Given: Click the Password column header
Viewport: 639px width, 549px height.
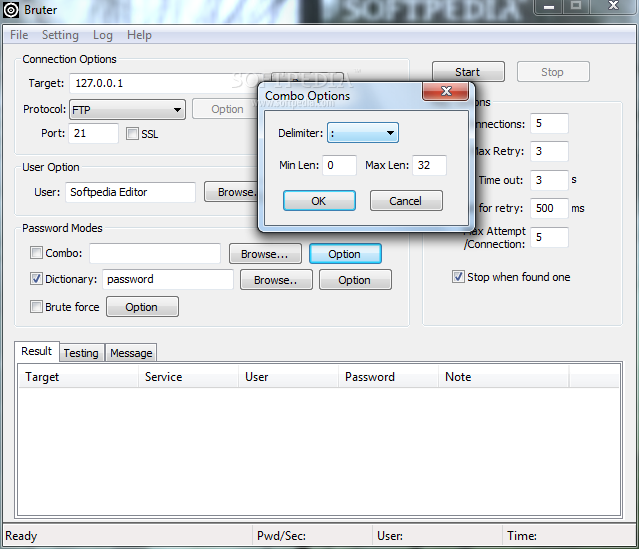Looking at the screenshot, I should [388, 377].
